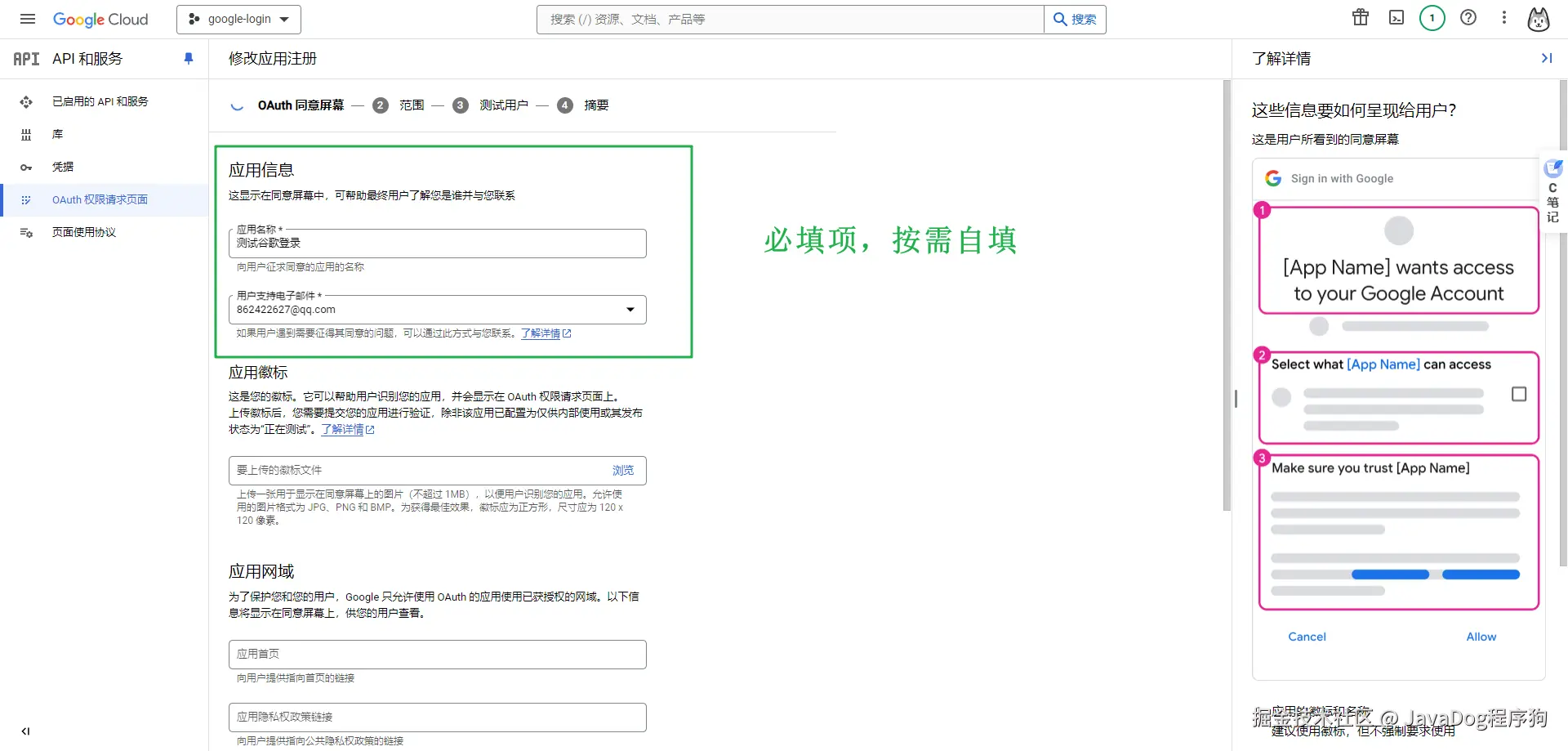Open the main navigation hamburger menu
Viewport: 1568px width, 751px height.
pos(28,19)
